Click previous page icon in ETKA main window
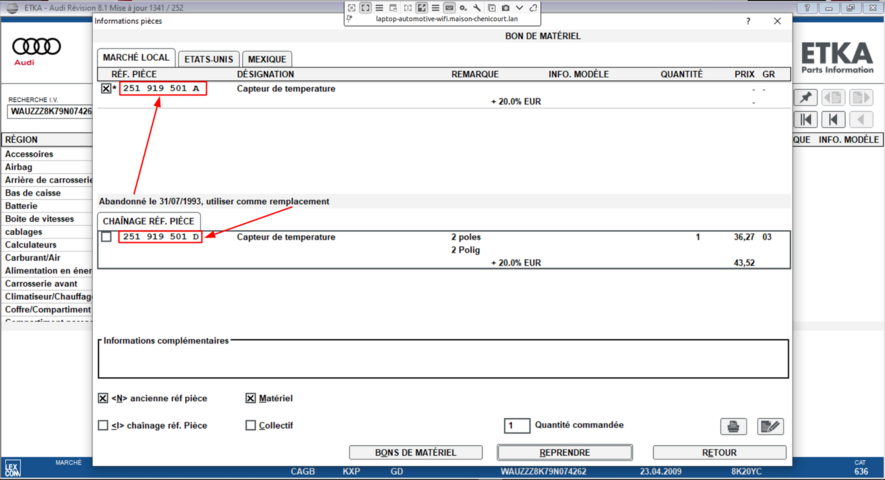Screen dimensions: 885x480 (x=833, y=97)
